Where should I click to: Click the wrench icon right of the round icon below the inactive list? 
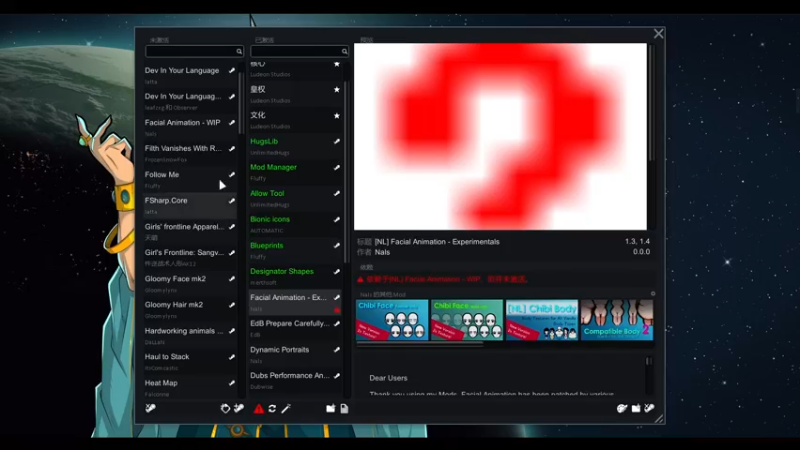coord(238,408)
